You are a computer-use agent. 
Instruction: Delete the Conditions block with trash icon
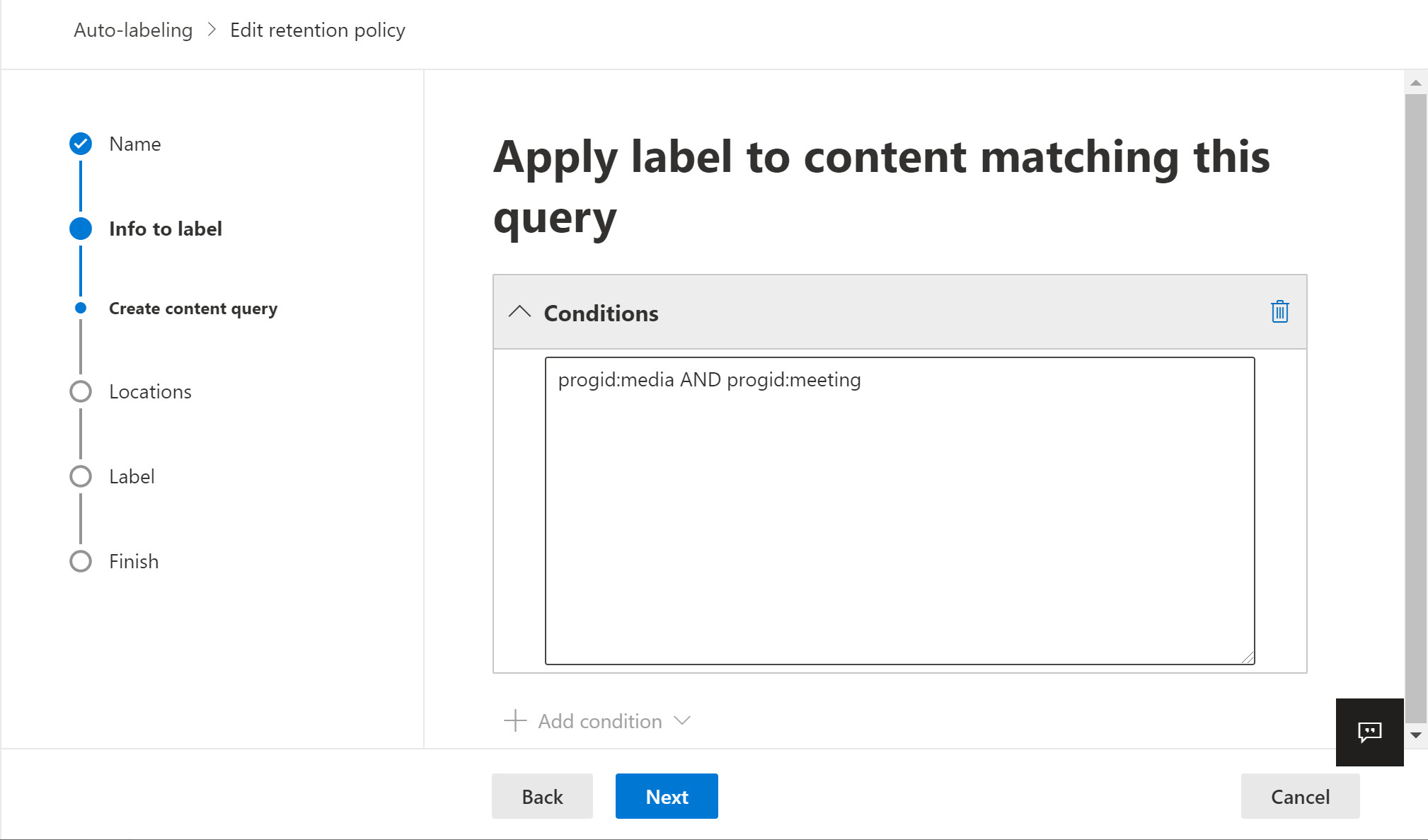click(1279, 312)
